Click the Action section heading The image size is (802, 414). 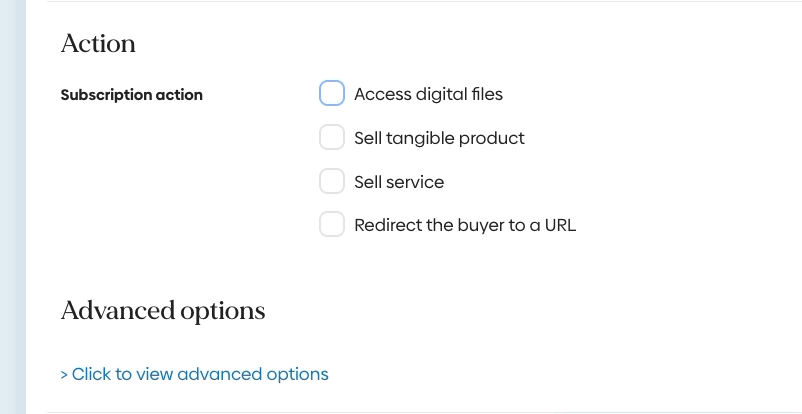pos(98,44)
